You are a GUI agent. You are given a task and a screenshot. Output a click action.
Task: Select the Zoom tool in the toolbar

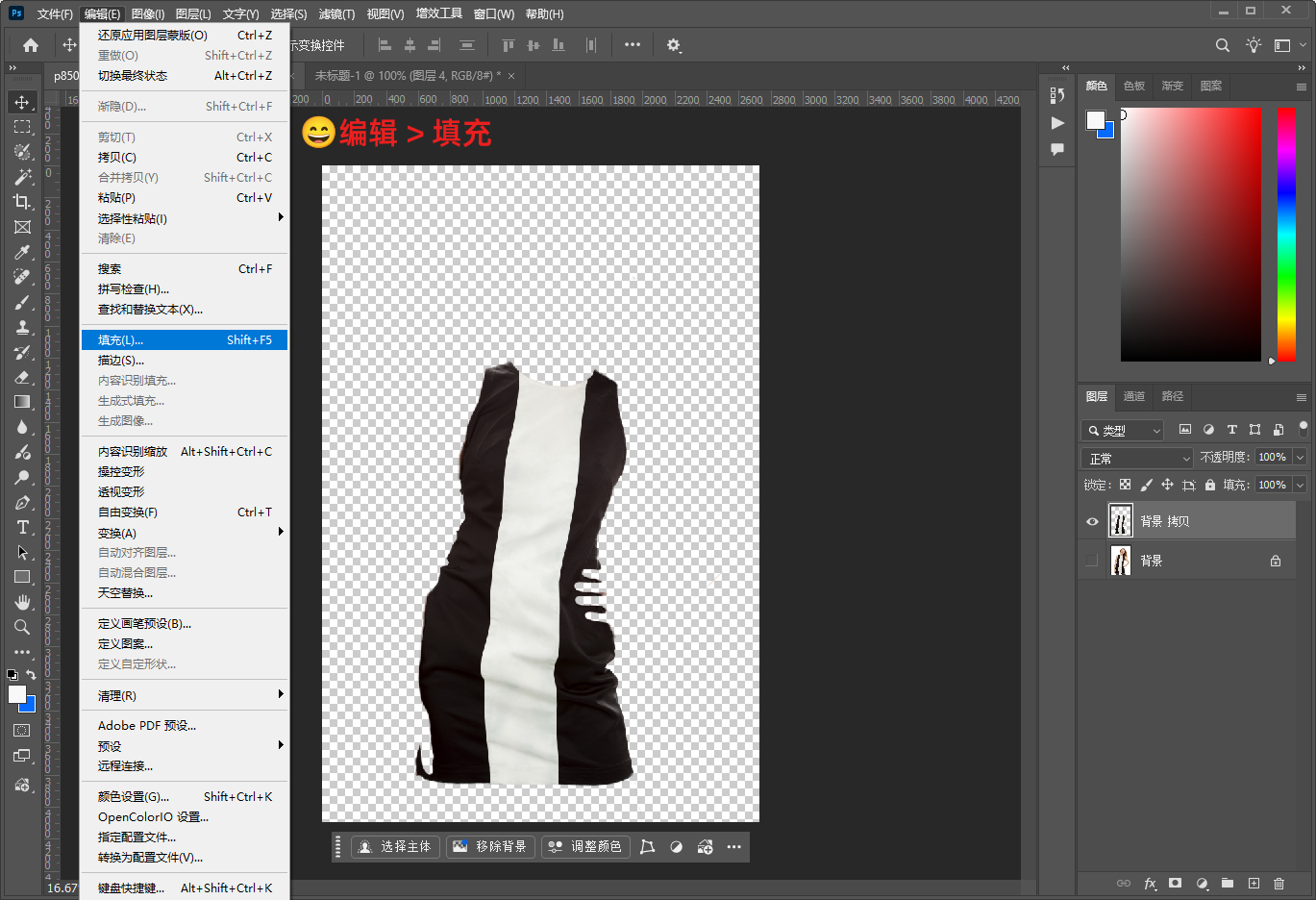[x=22, y=627]
